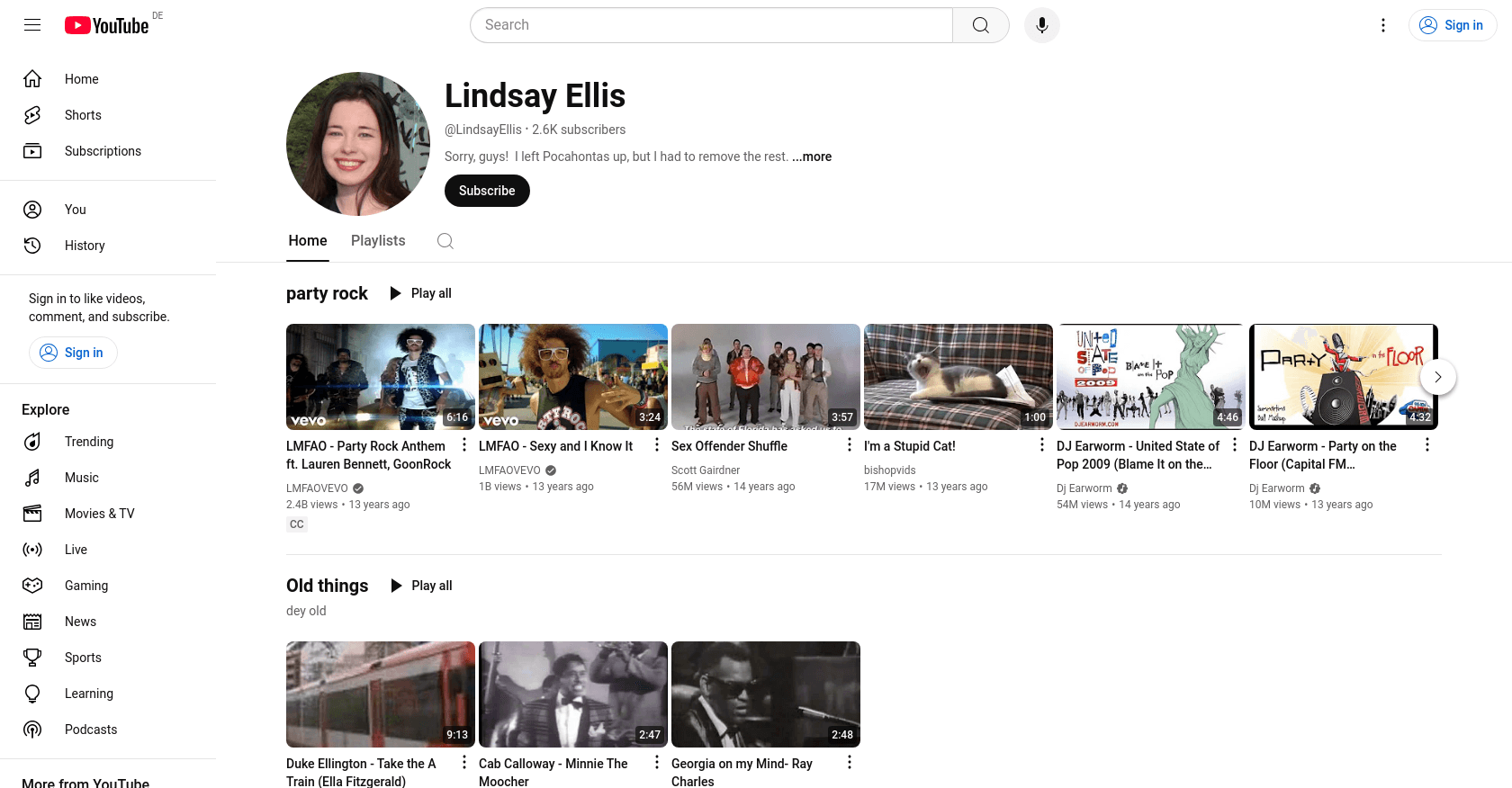
Task: Open I'm a Stupid Cat thumbnail
Action: pos(958,377)
